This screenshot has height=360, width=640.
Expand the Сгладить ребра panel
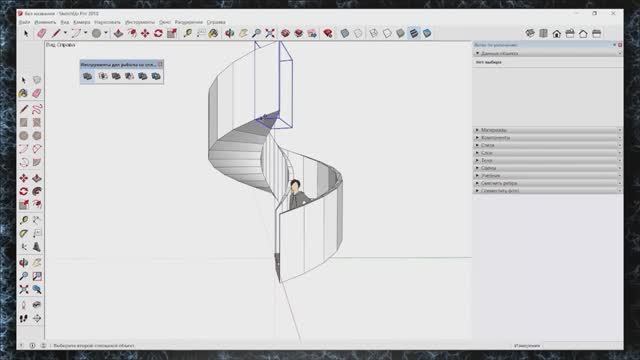(x=547, y=183)
